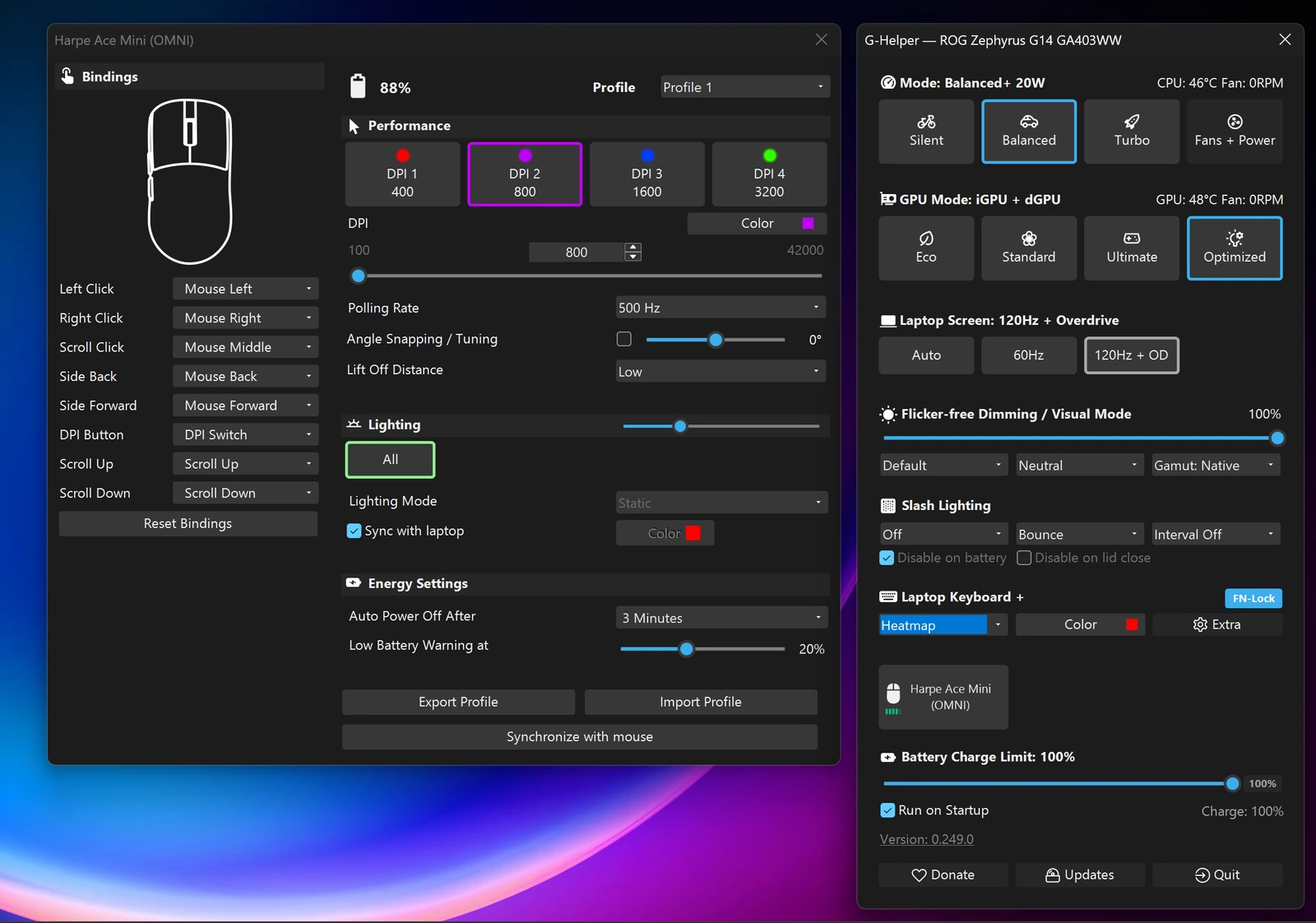This screenshot has width=1316, height=923.
Task: Open keyboard Color red swatch
Action: coord(1132,624)
